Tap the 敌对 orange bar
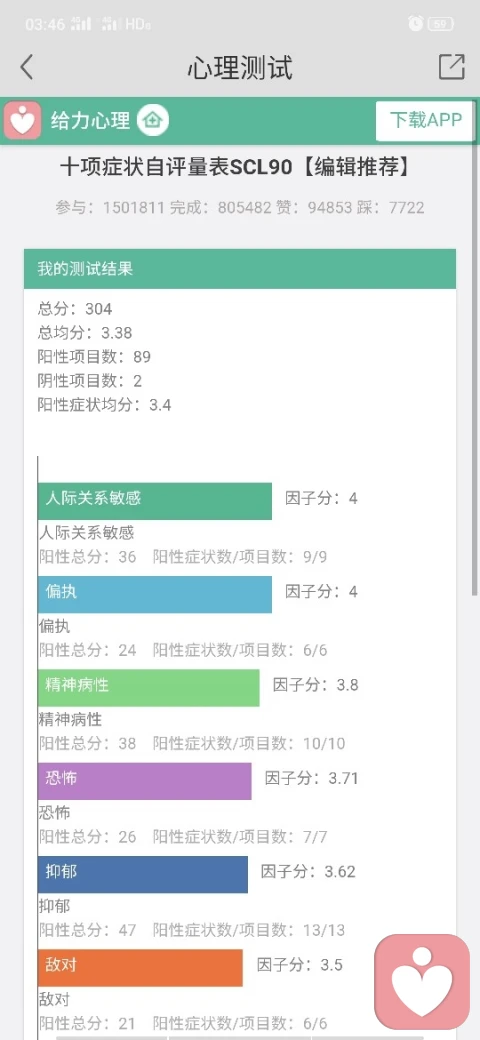Image resolution: width=480 pixels, height=1040 pixels. 140,968
